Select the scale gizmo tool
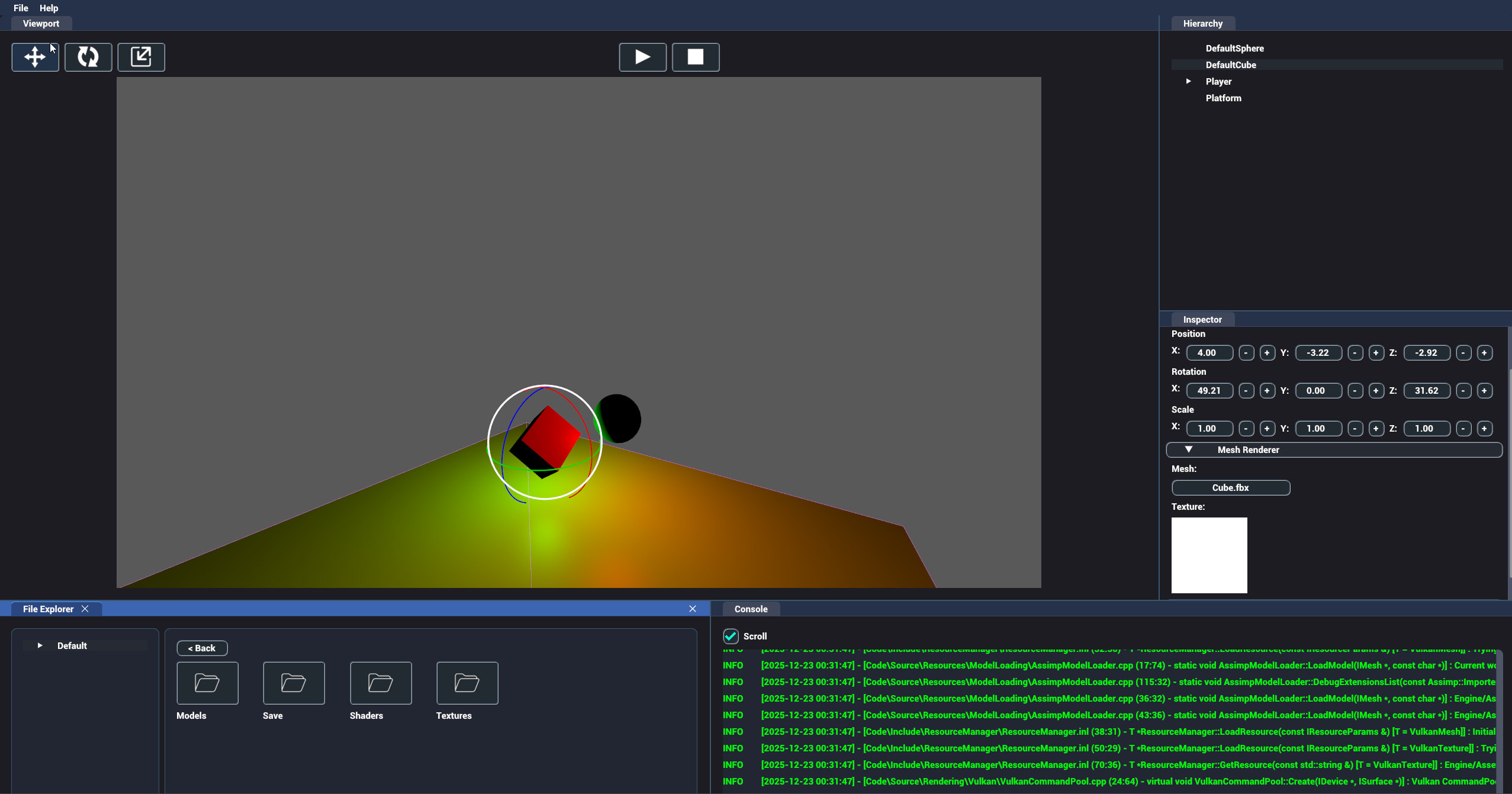 pos(141,57)
